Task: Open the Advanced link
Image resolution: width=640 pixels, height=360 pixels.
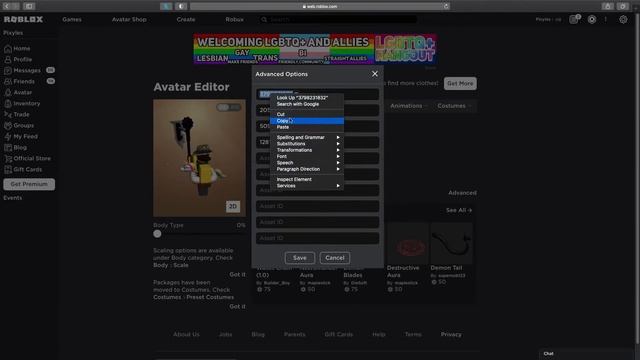Action: pyautogui.click(x=462, y=193)
